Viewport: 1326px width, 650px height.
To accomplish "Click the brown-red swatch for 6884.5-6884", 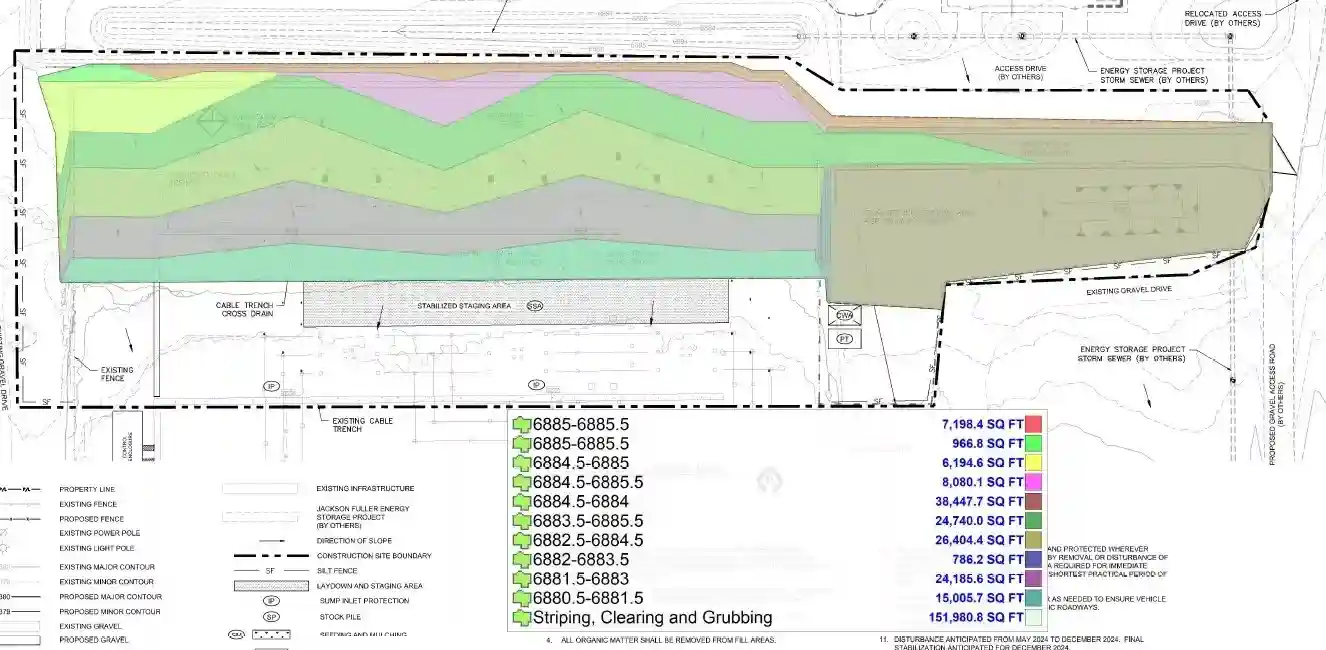I will click(1034, 501).
